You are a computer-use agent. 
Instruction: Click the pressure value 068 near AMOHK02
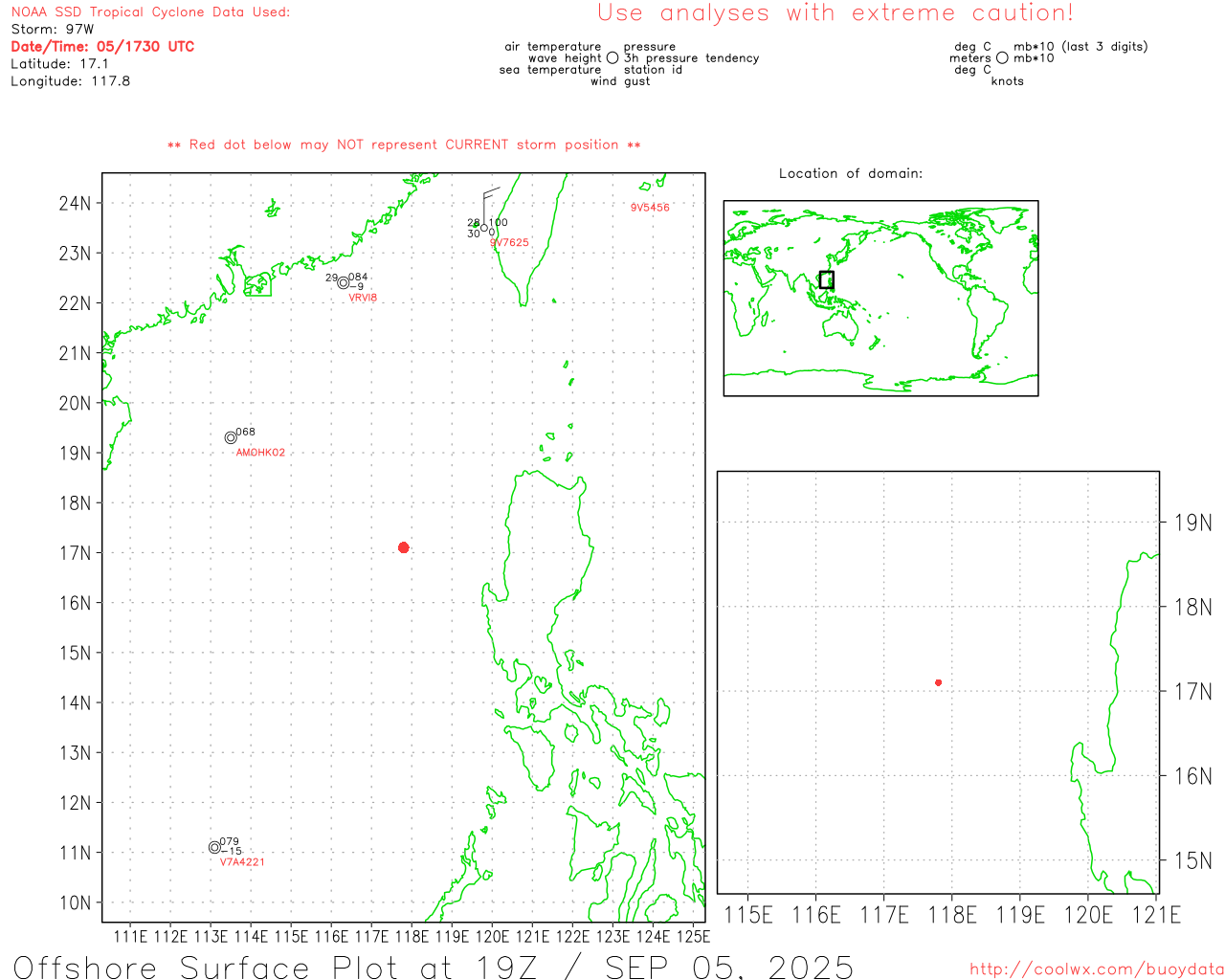[x=246, y=432]
